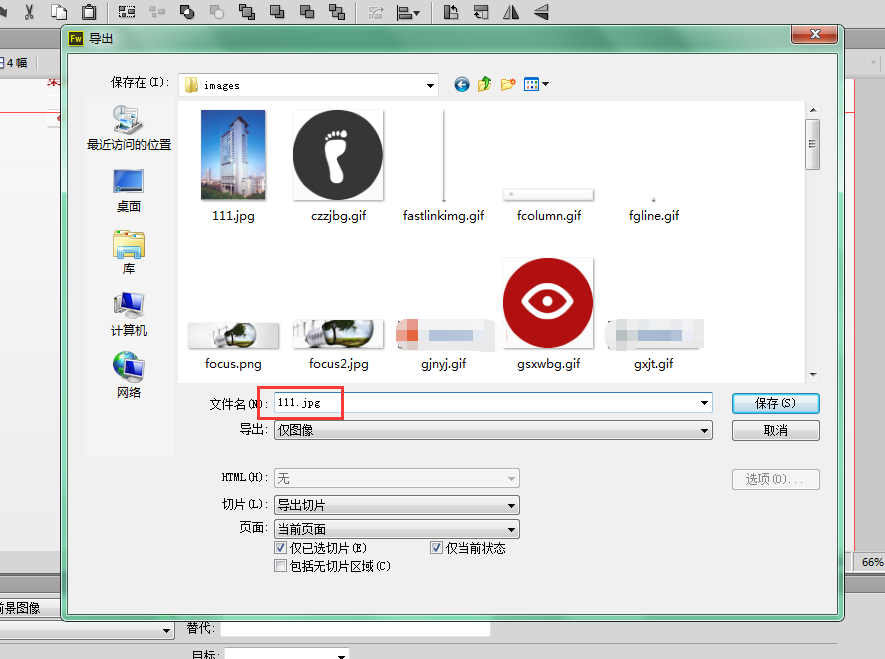885x659 pixels.
Task: Select the Cut (scissors) toolbar icon
Action: point(27,12)
